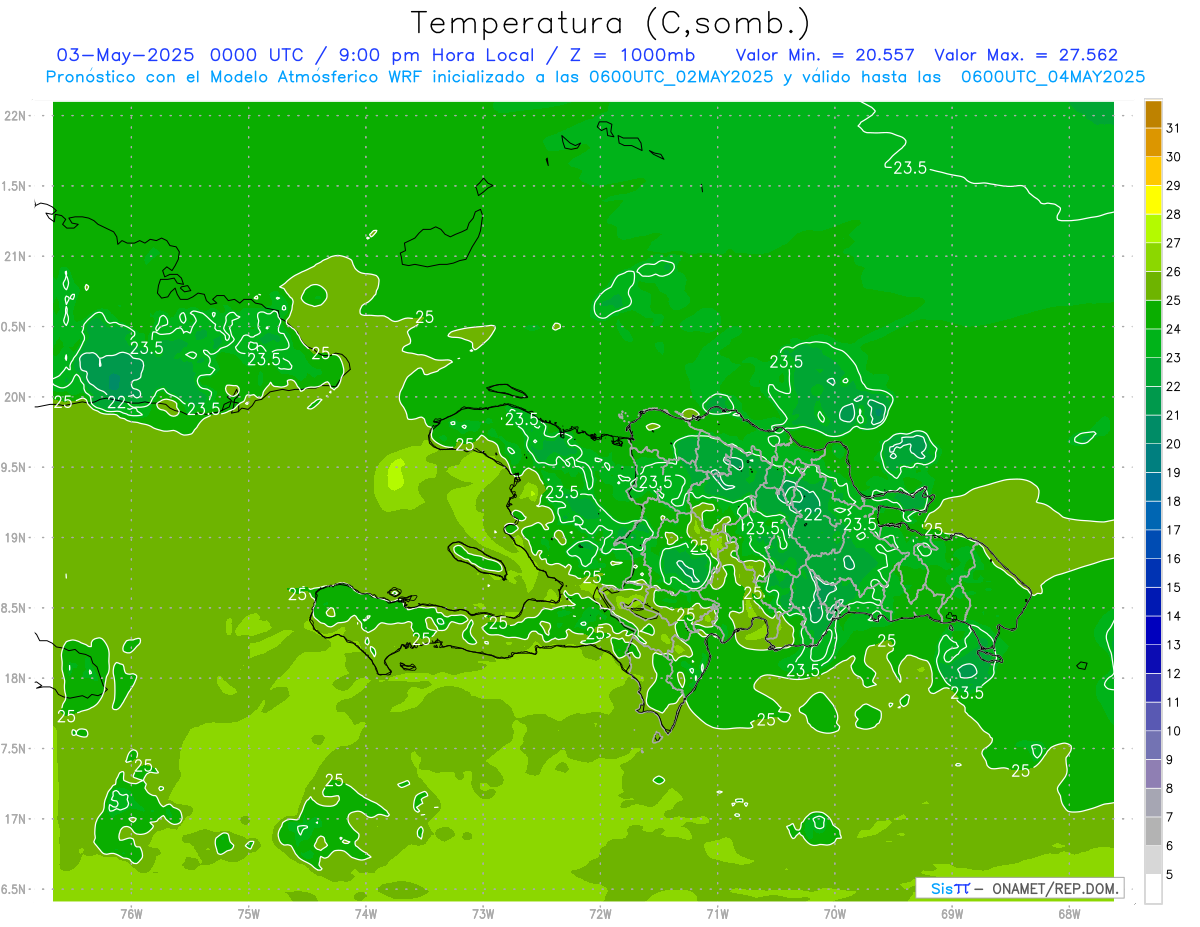The image size is (1200, 927).
Task: Click "Valor Max. = 27.562"
Action: [x=1025, y=55]
